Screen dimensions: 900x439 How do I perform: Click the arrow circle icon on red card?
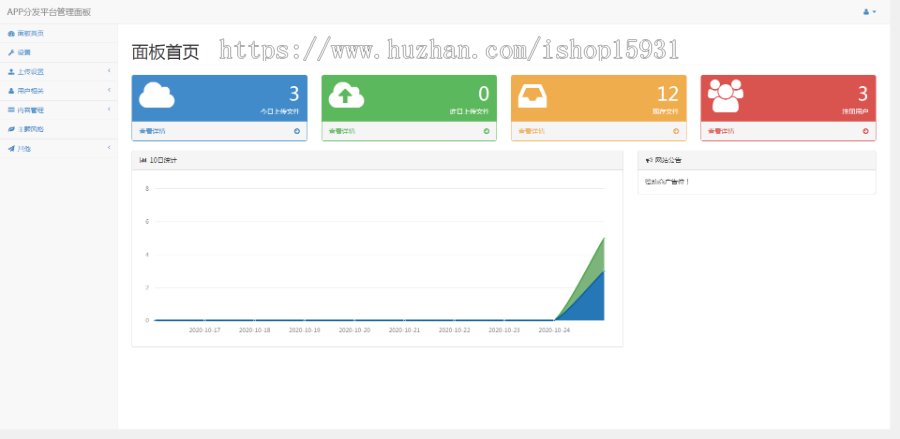[x=866, y=131]
